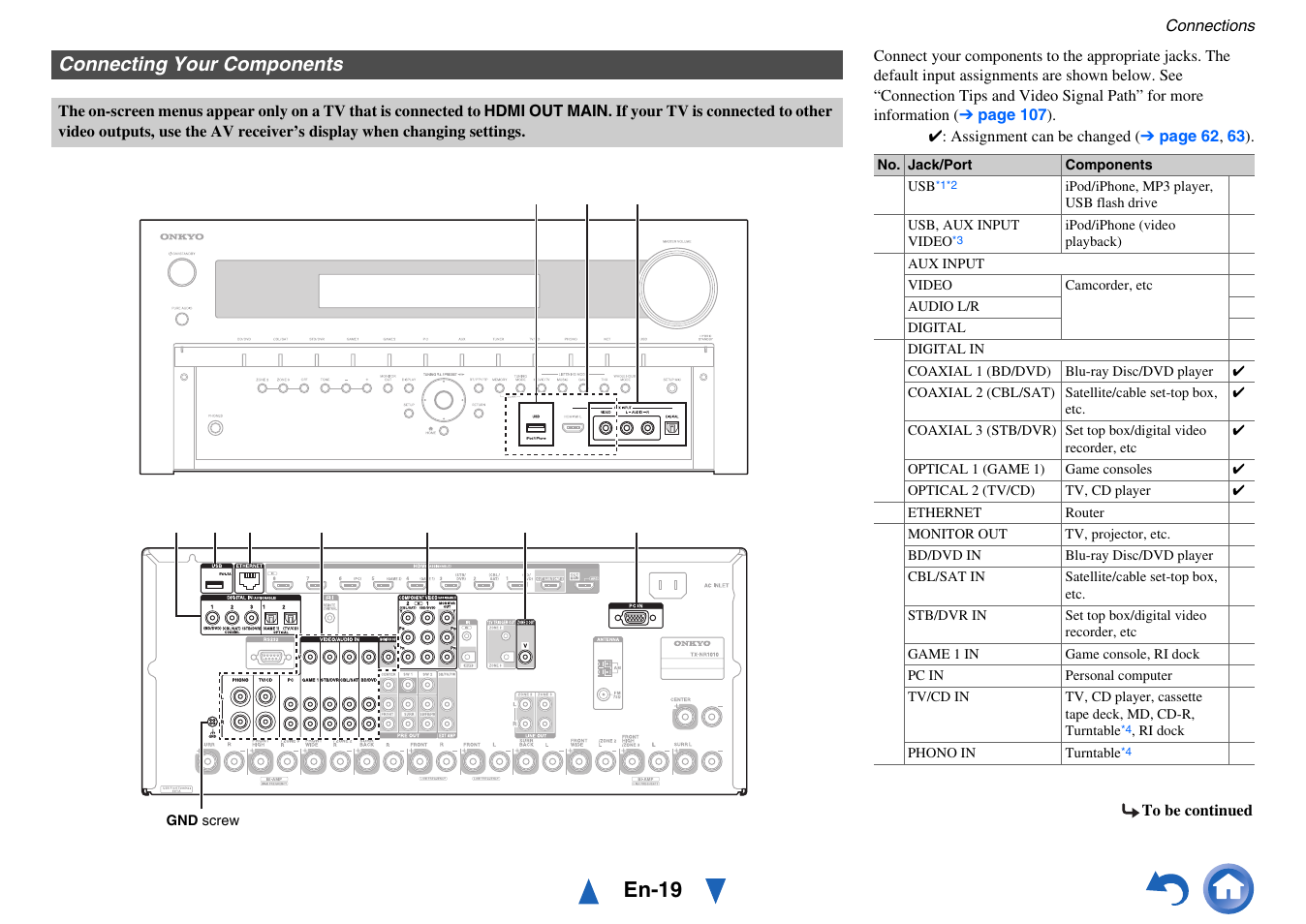Open the Home icon button

pos(1228,889)
